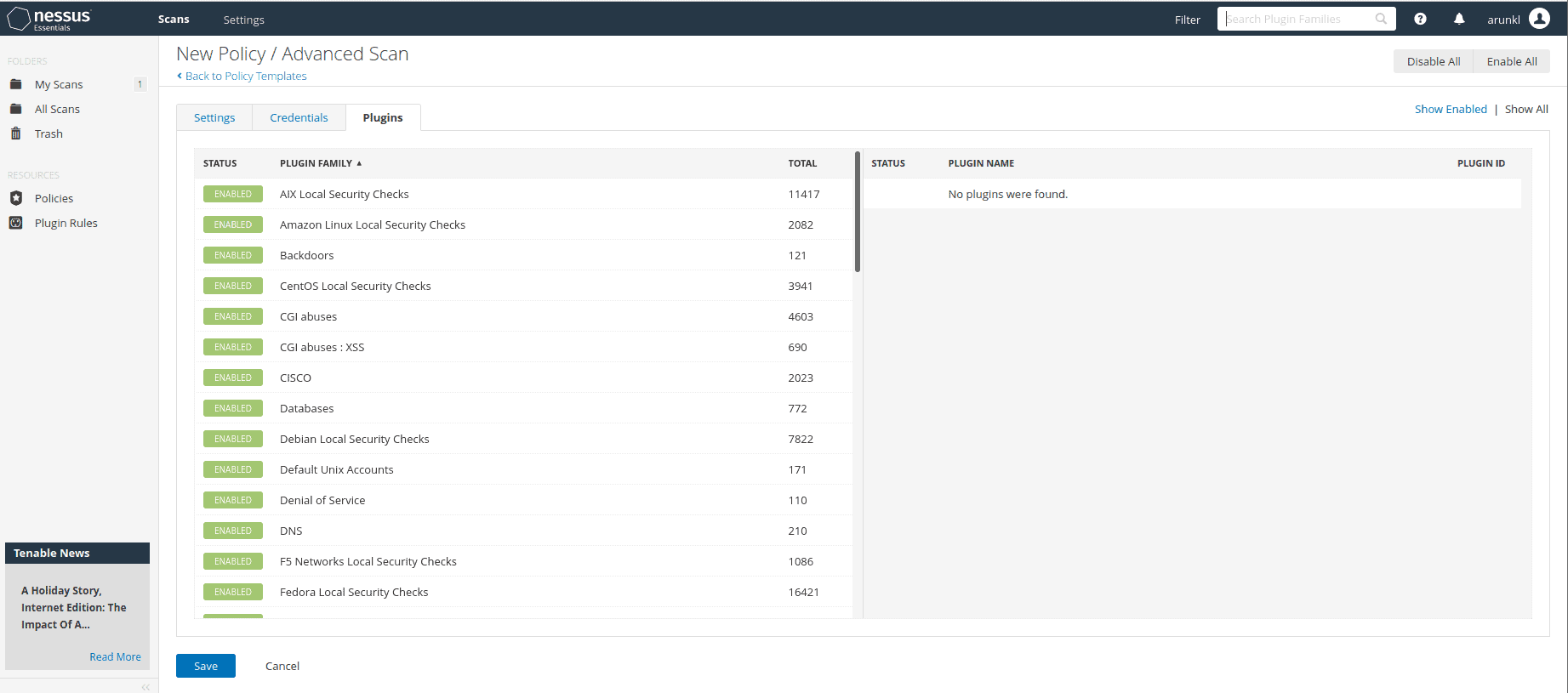This screenshot has width=1568, height=693.
Task: Toggle ENABLED status for CGI abuses : XSS
Action: pos(233,347)
